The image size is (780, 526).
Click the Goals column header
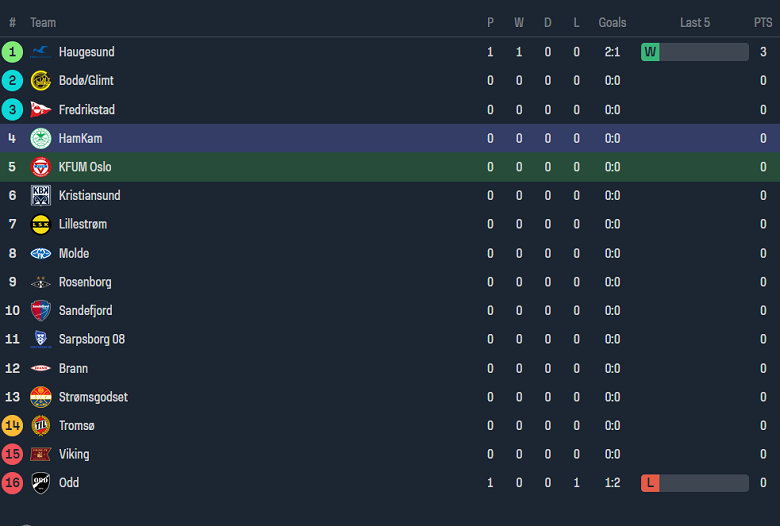tap(612, 22)
